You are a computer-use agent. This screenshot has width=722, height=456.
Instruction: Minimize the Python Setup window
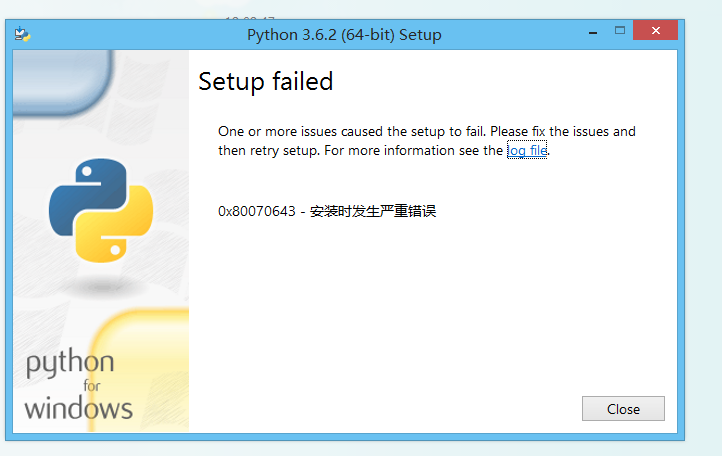pyautogui.click(x=588, y=32)
